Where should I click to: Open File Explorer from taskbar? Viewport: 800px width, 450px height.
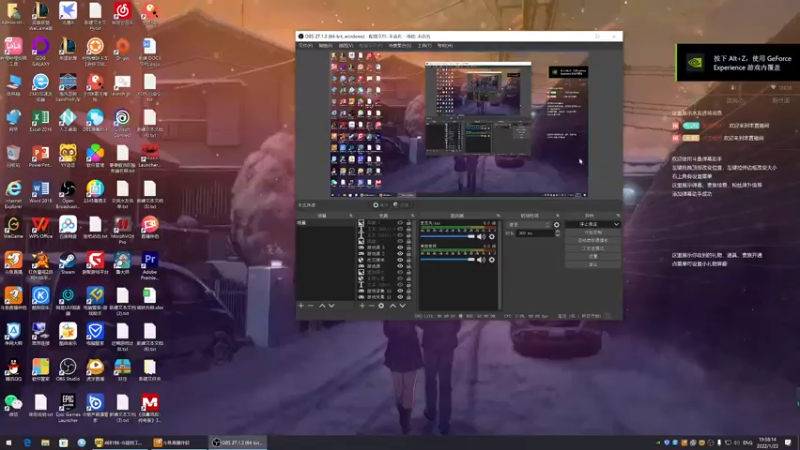click(45, 442)
